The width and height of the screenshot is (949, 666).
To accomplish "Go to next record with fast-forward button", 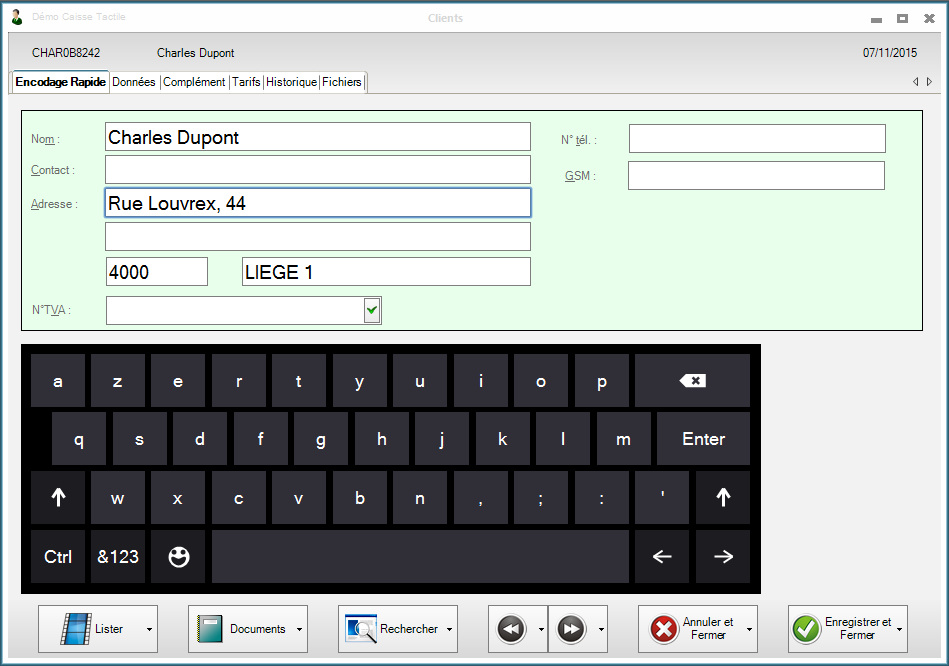I will 571,629.
